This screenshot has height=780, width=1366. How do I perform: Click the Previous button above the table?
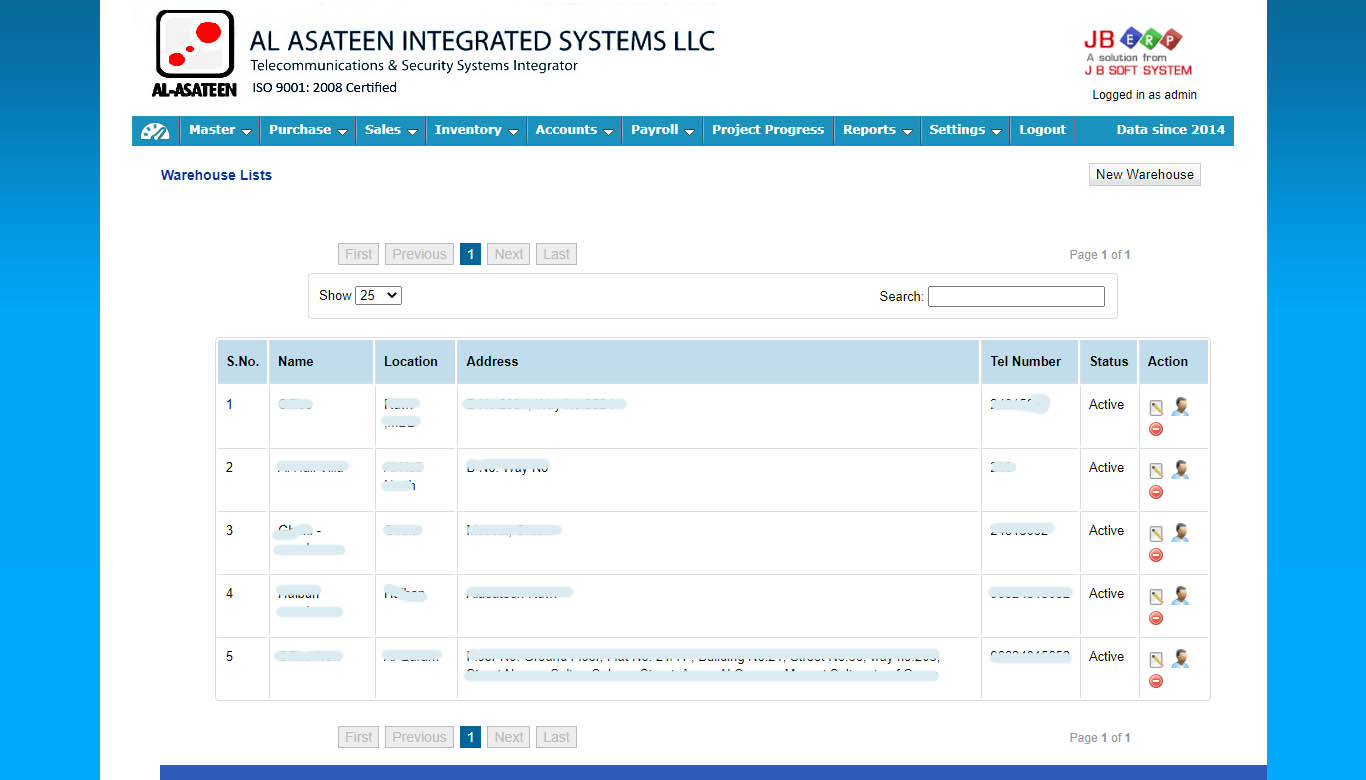click(x=419, y=254)
